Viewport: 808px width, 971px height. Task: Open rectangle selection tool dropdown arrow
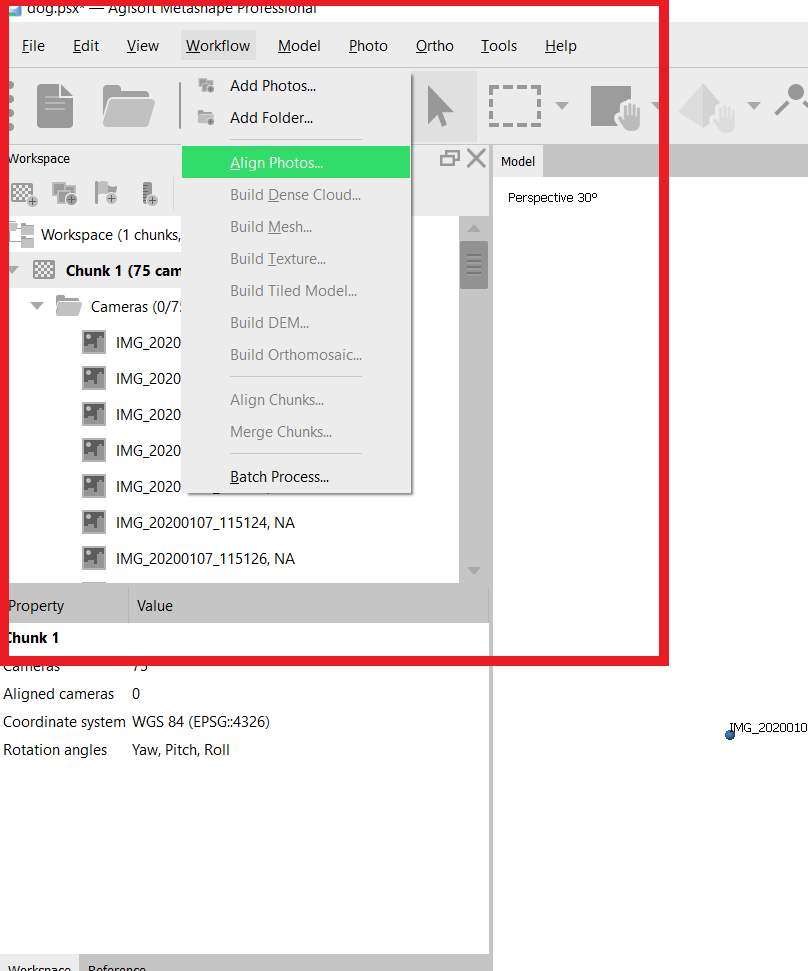(562, 106)
